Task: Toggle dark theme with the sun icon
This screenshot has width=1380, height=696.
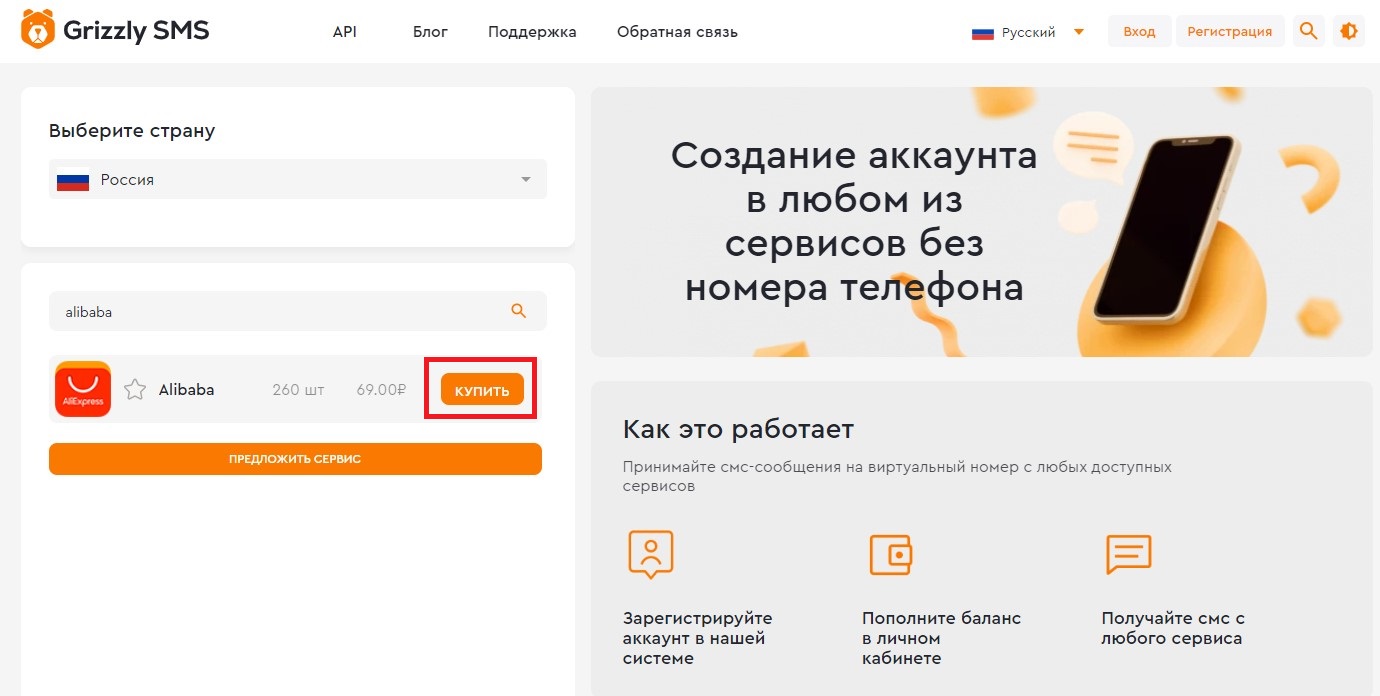Action: point(1348,31)
